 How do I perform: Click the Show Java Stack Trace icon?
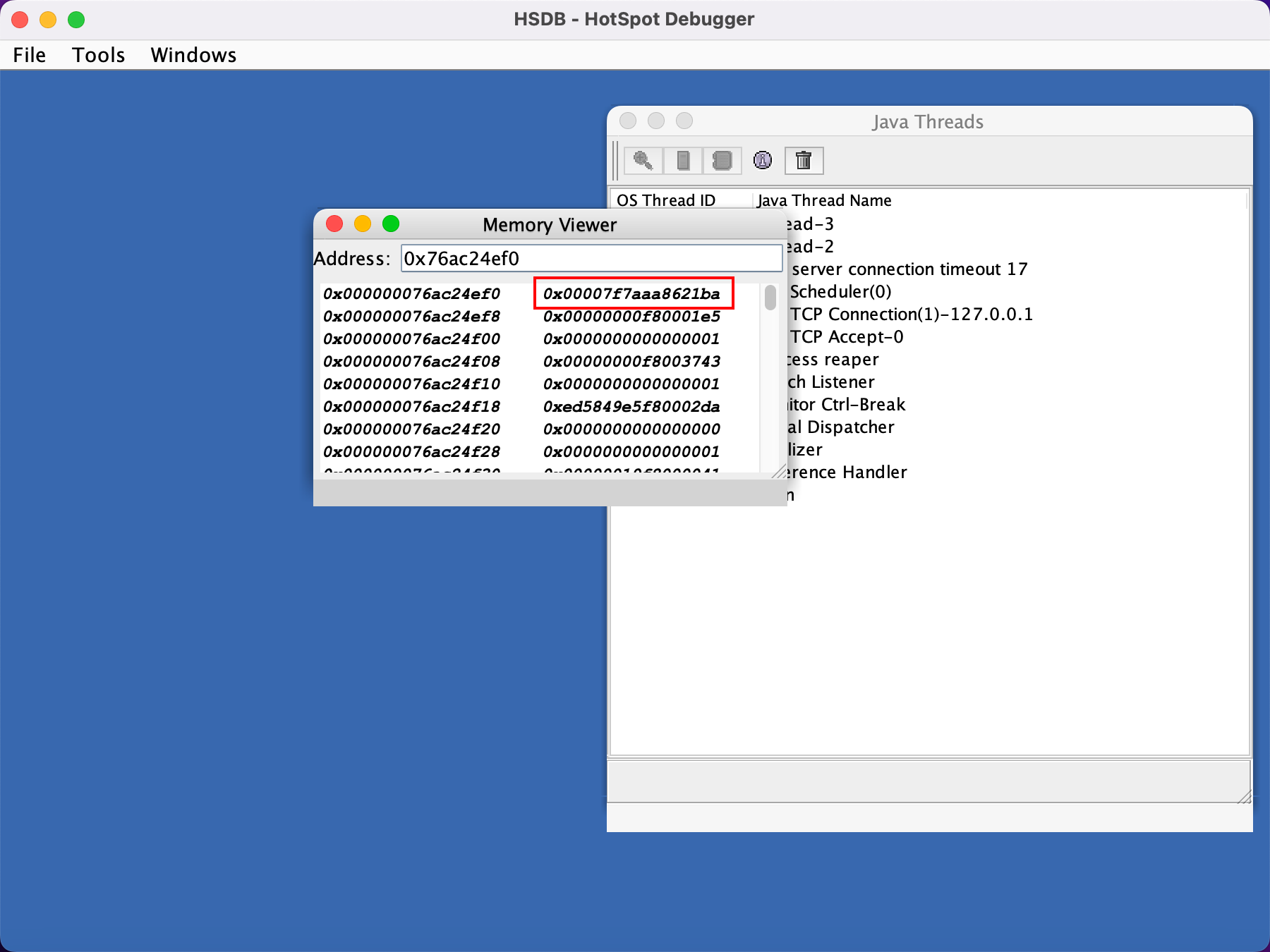722,161
